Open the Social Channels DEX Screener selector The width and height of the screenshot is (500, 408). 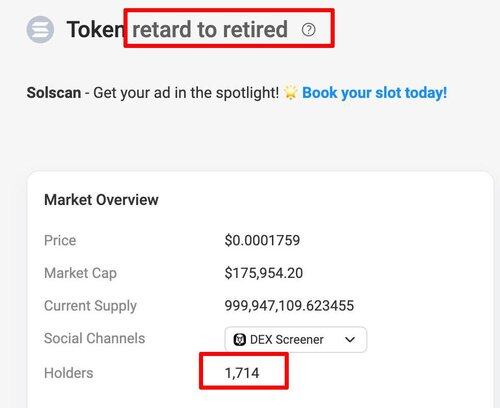pyautogui.click(x=296, y=340)
